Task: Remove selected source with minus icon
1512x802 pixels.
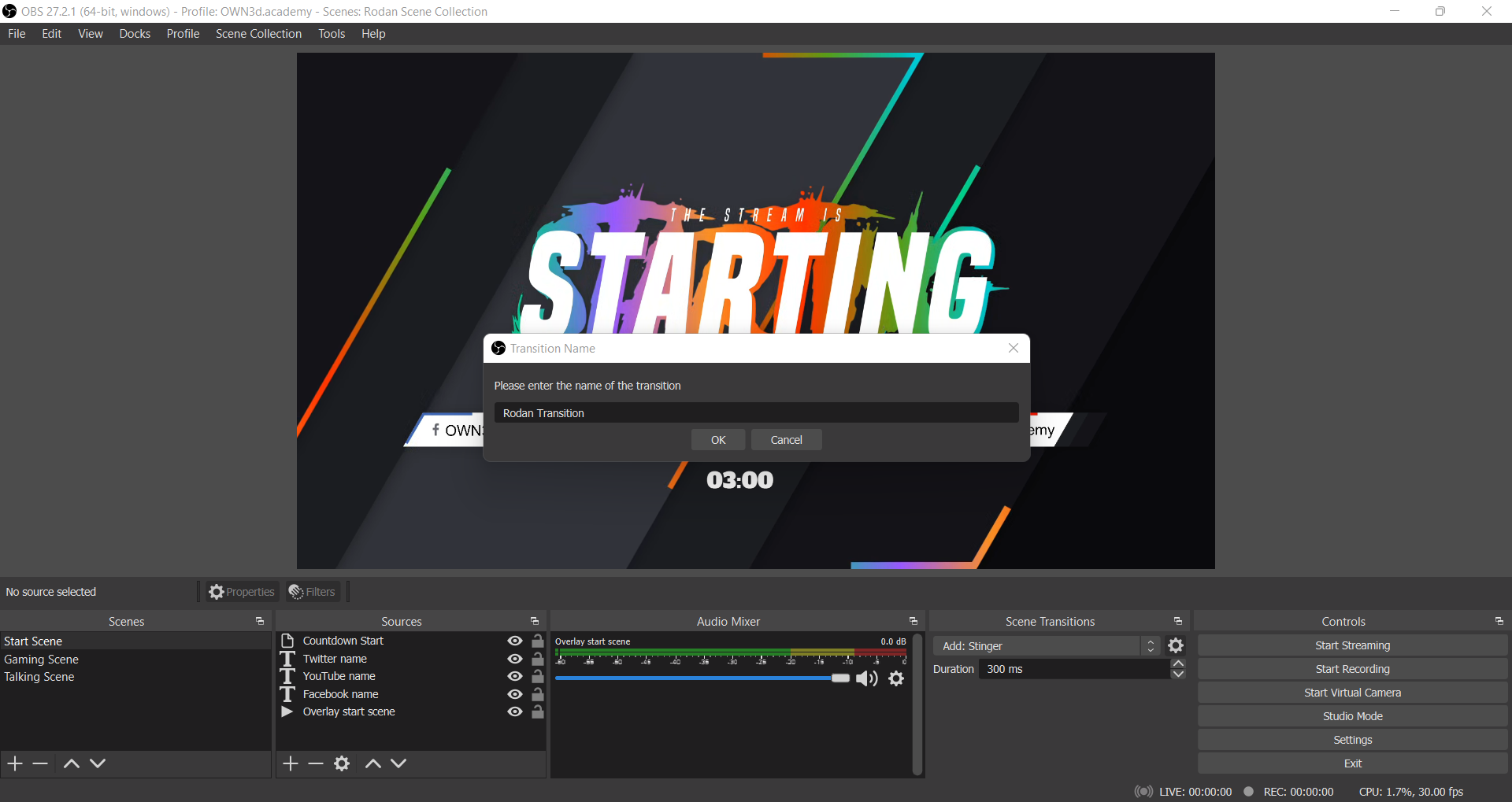Action: (316, 763)
